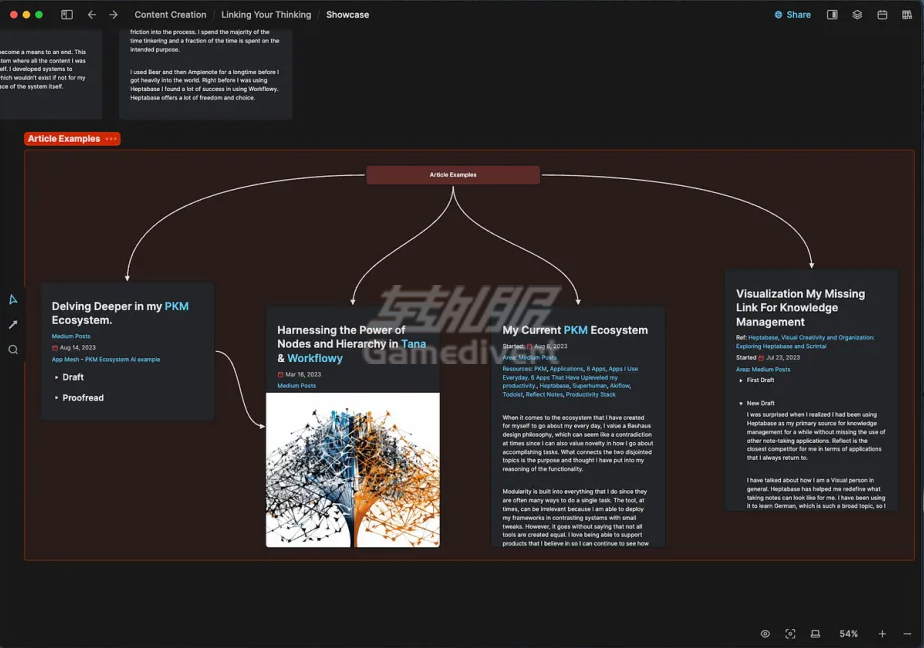
Task: Click the paragraph starting 'Modularity is built into everything'
Action: tap(576, 517)
